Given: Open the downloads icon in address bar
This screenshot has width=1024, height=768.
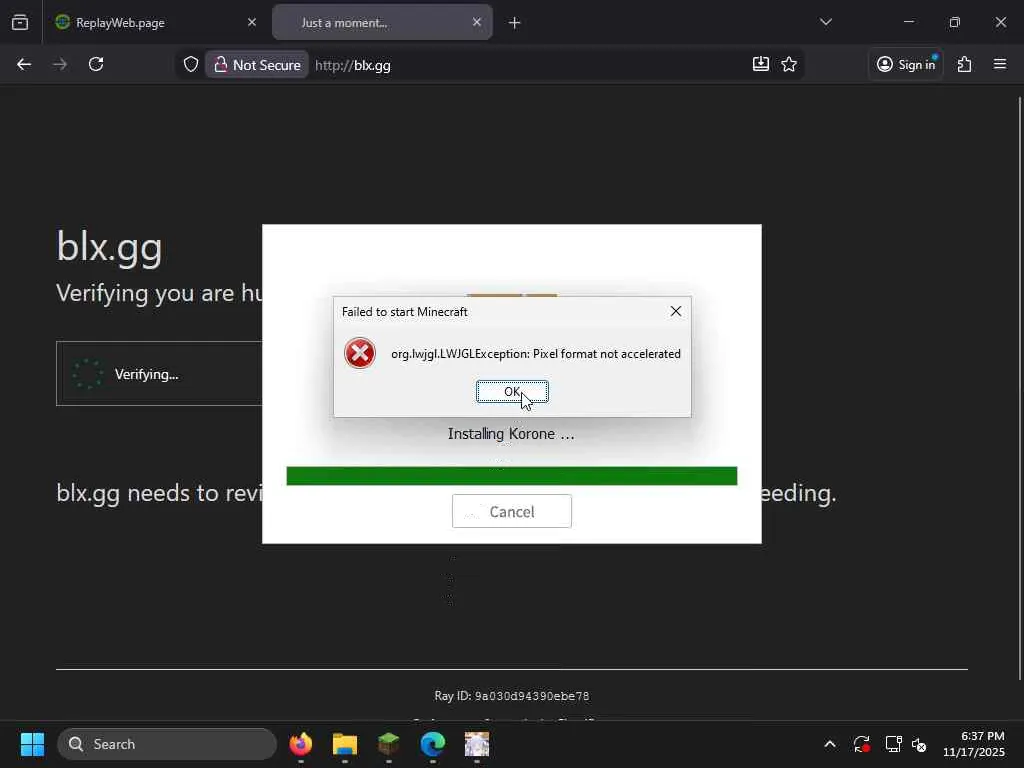Looking at the screenshot, I should 761,64.
